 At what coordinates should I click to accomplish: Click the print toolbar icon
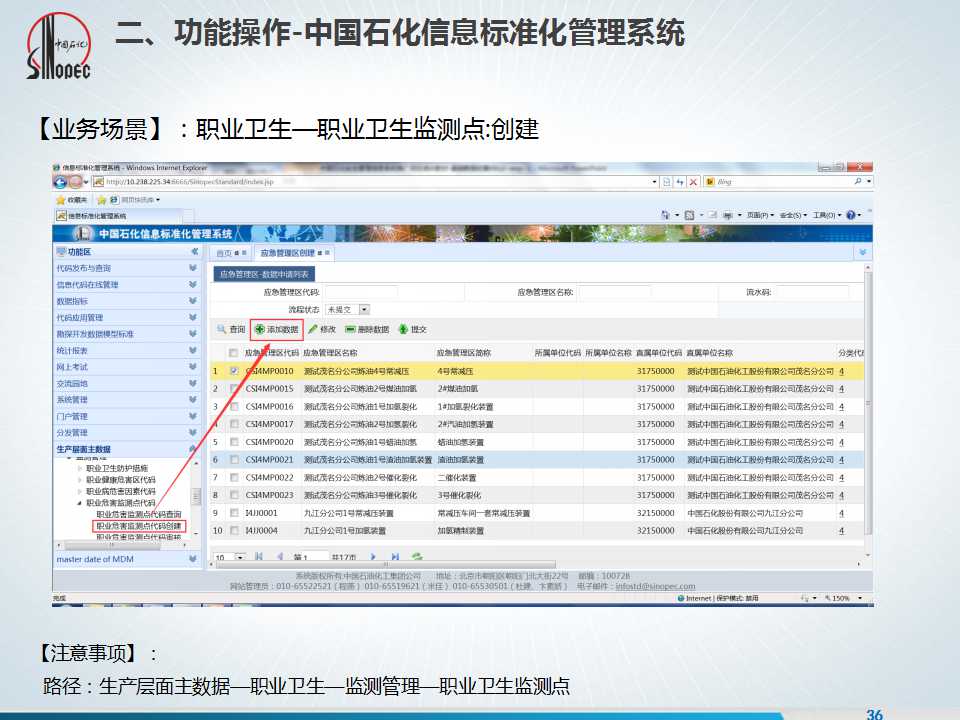click(728, 215)
